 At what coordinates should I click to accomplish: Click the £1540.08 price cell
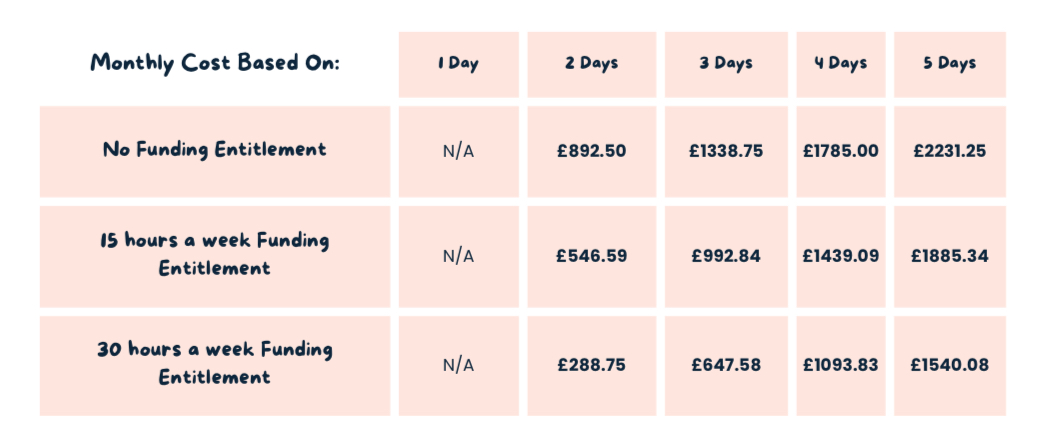point(950,366)
